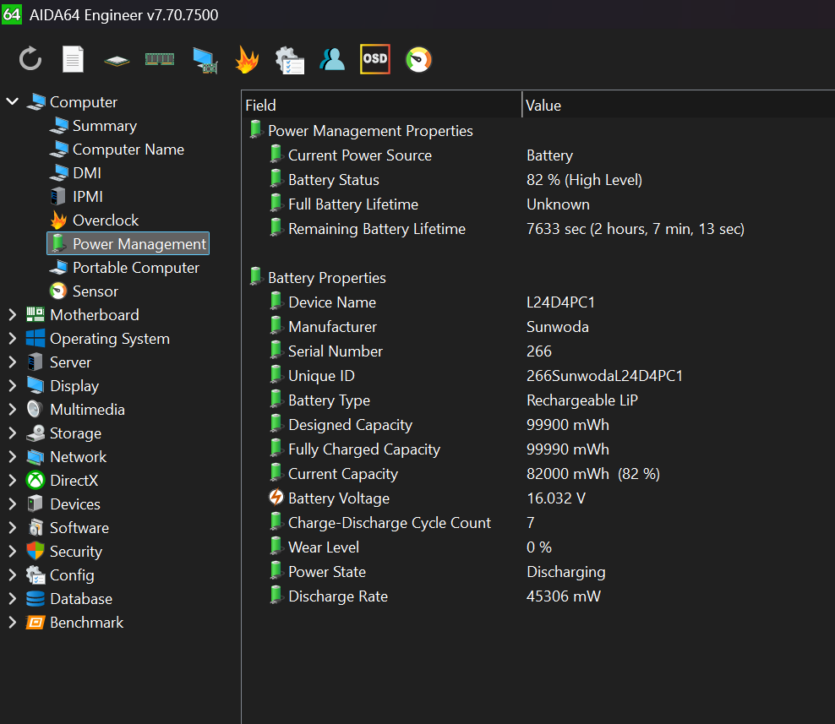Click the Network icon in tree
Viewport: 835px width, 724px height.
[36, 457]
